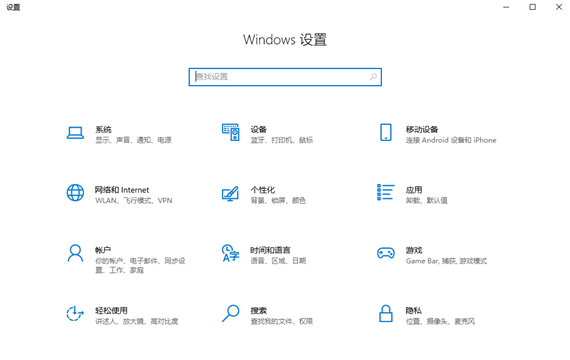Viewport: 570px width, 360px height.
Task: Open the 游戏 gamepad icon
Action: point(386,253)
